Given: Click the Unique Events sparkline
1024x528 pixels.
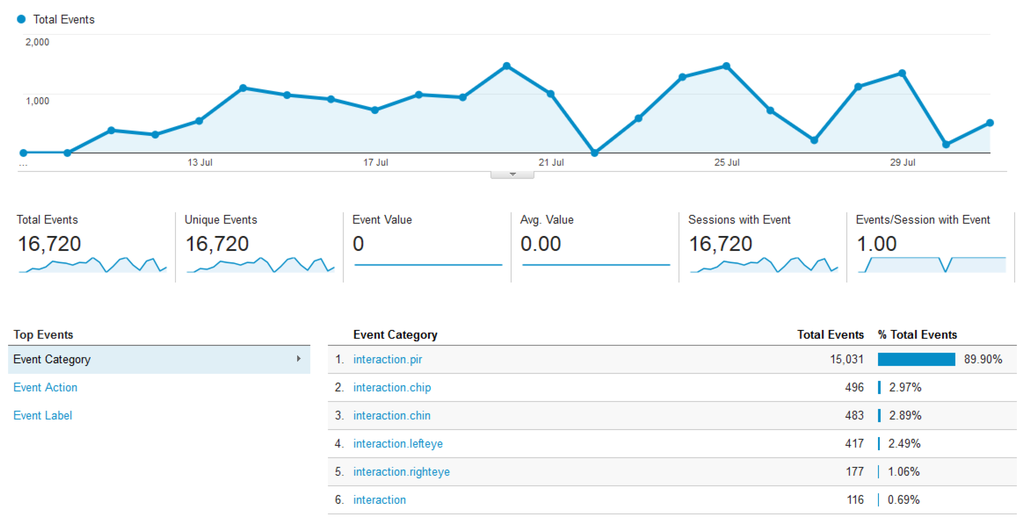Looking at the screenshot, I should tap(260, 265).
